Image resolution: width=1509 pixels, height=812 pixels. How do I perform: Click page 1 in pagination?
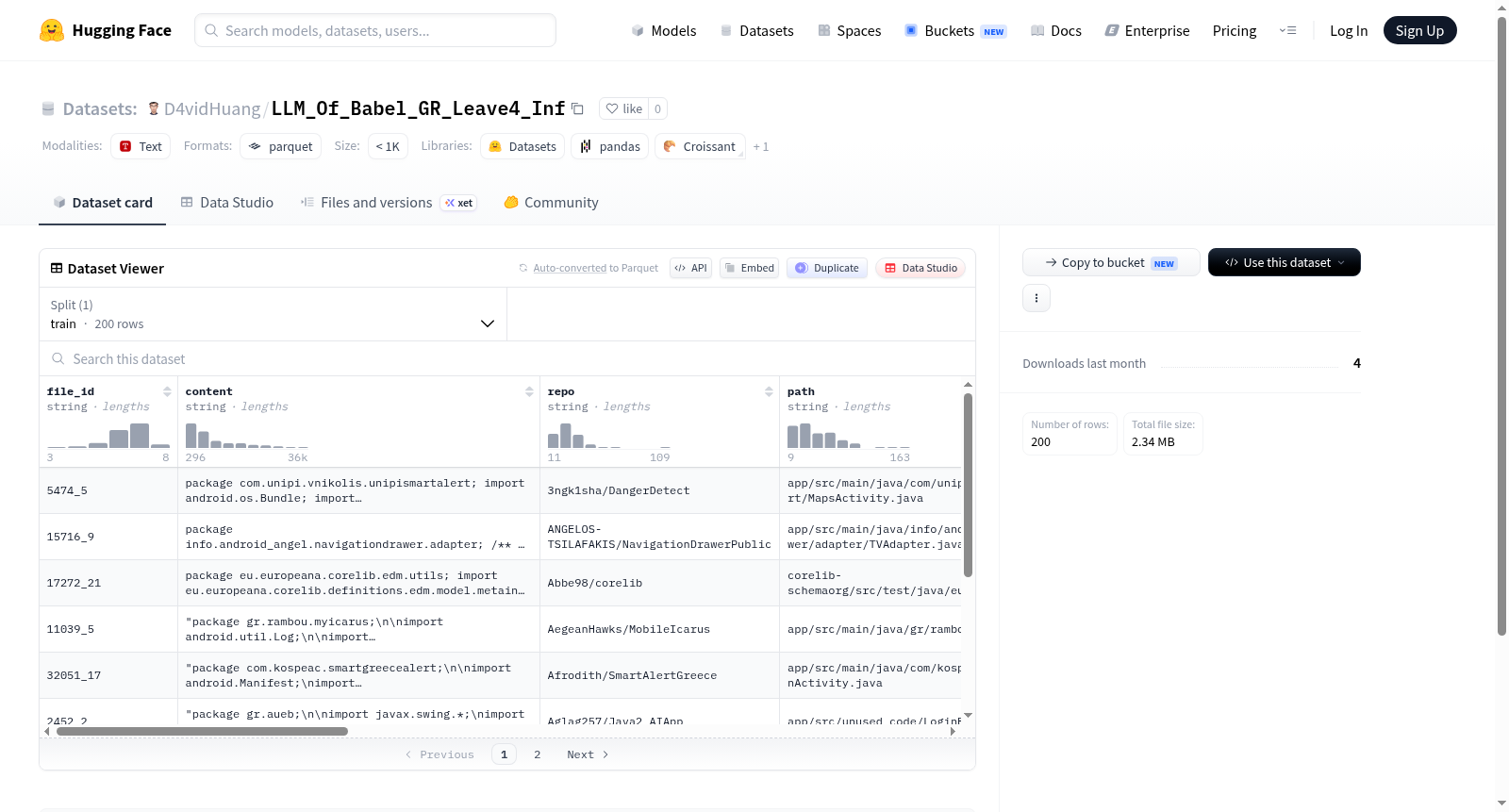pos(504,754)
